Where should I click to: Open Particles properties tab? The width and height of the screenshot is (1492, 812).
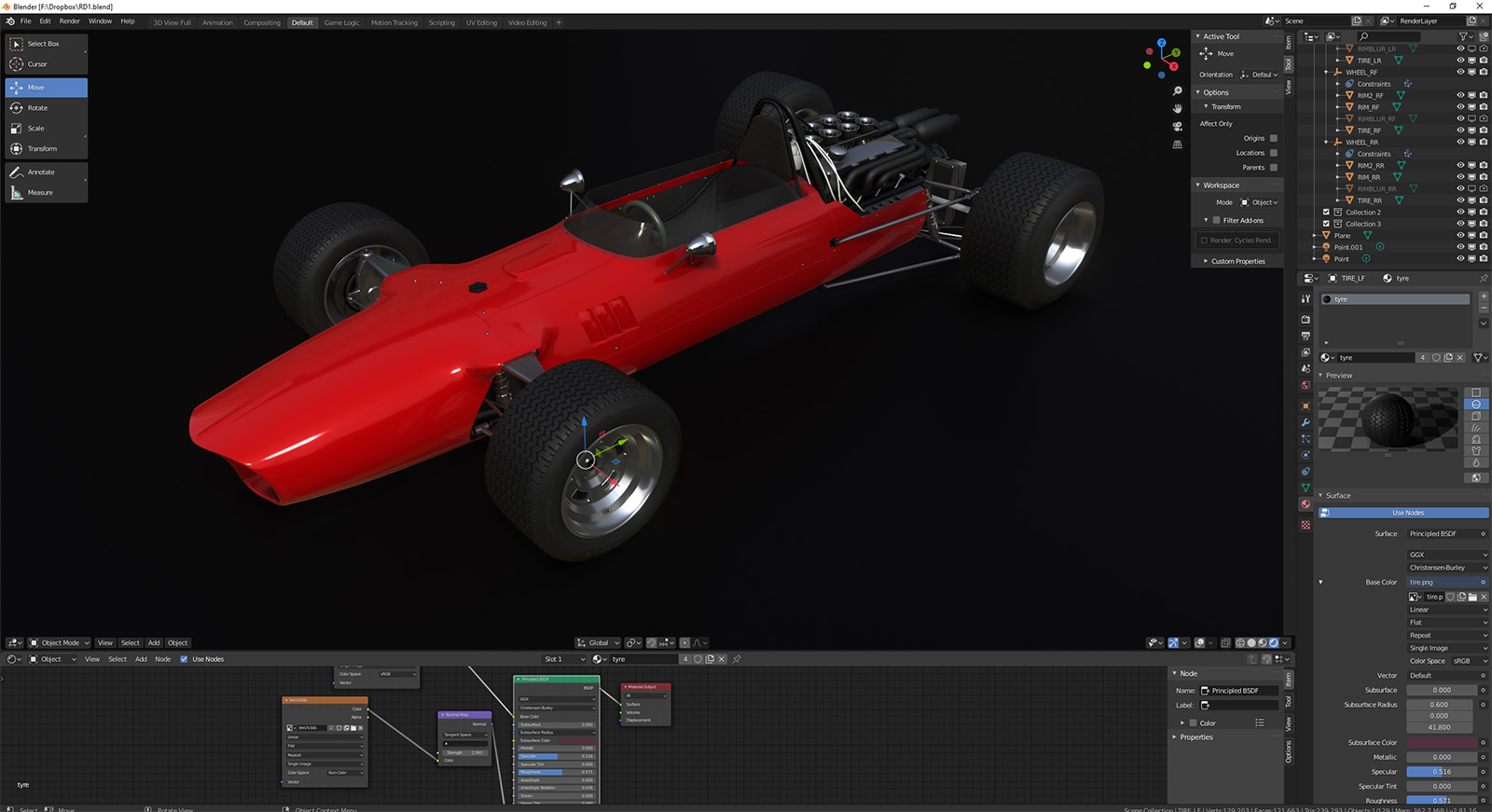1305,439
